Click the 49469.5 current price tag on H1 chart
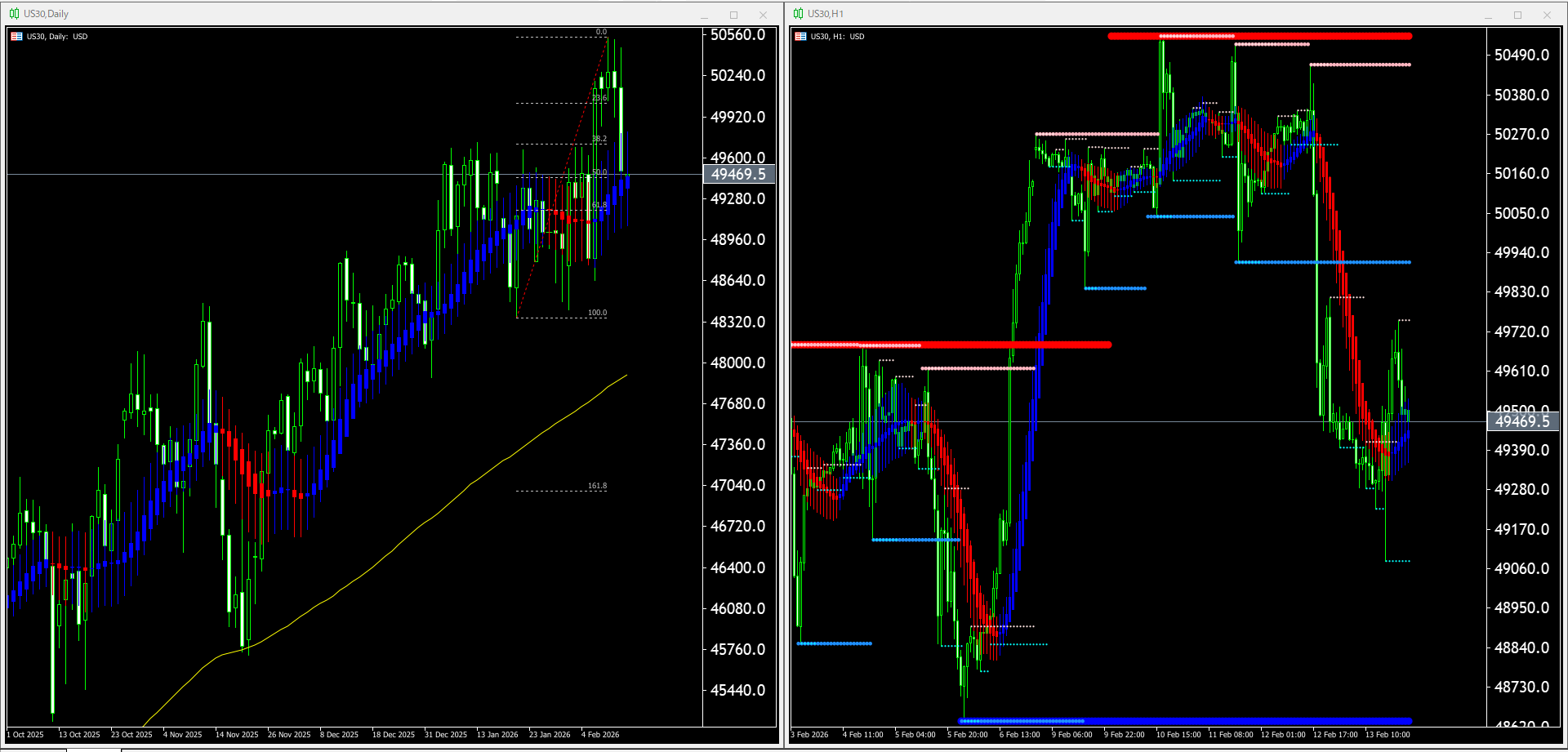 point(1522,421)
